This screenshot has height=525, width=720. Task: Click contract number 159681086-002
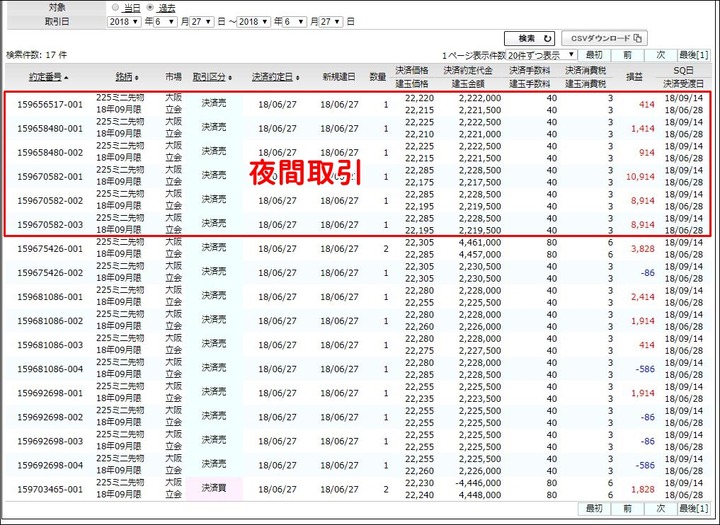50,321
